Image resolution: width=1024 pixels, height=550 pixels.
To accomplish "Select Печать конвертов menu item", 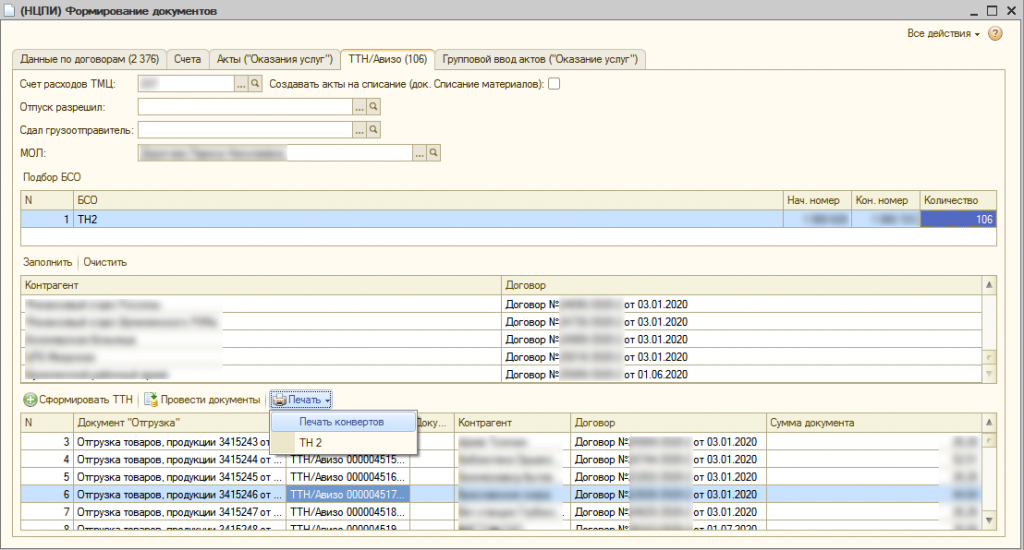I will pyautogui.click(x=341, y=422).
